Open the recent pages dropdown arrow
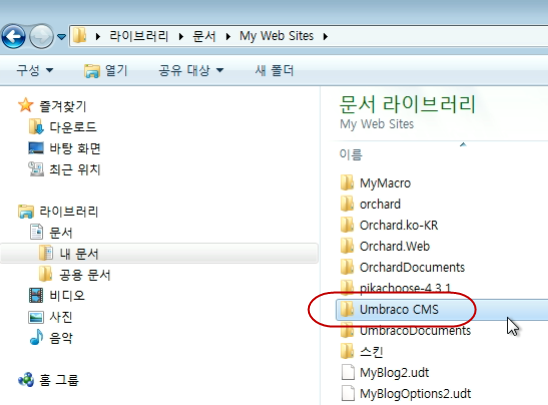This screenshot has width=548, height=405. tap(62, 36)
